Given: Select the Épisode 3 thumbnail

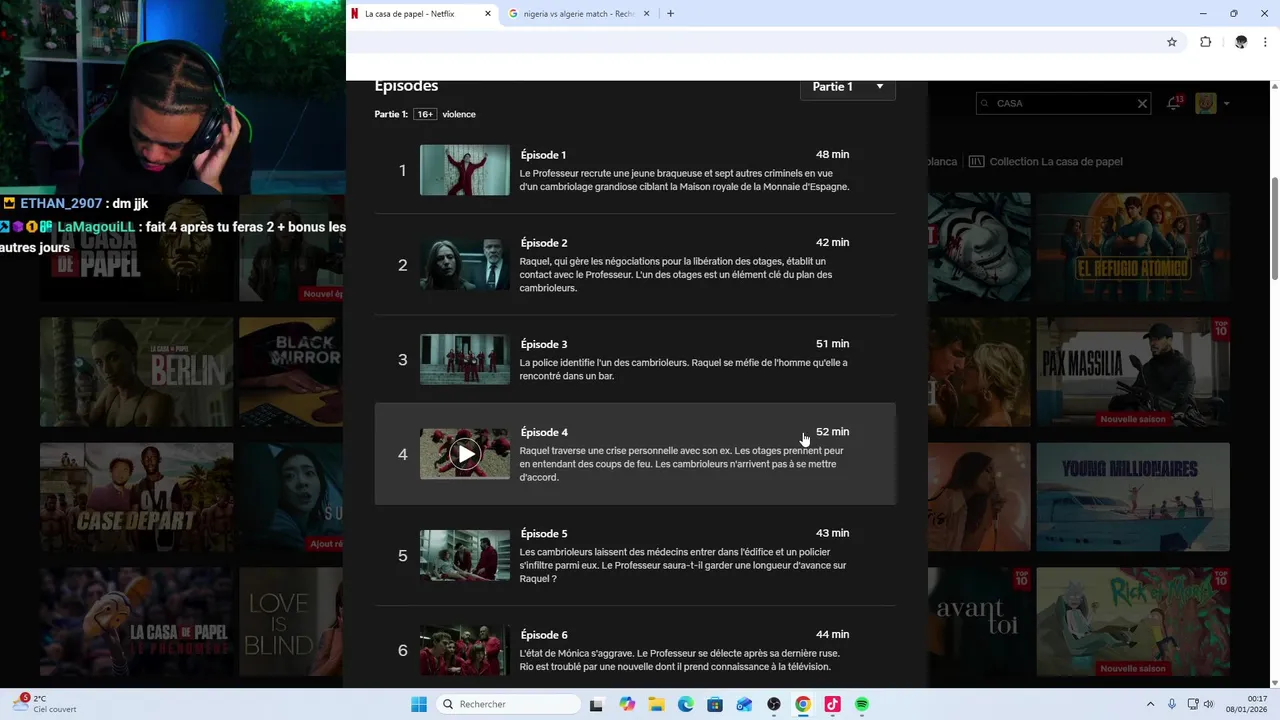Looking at the screenshot, I should [465, 359].
